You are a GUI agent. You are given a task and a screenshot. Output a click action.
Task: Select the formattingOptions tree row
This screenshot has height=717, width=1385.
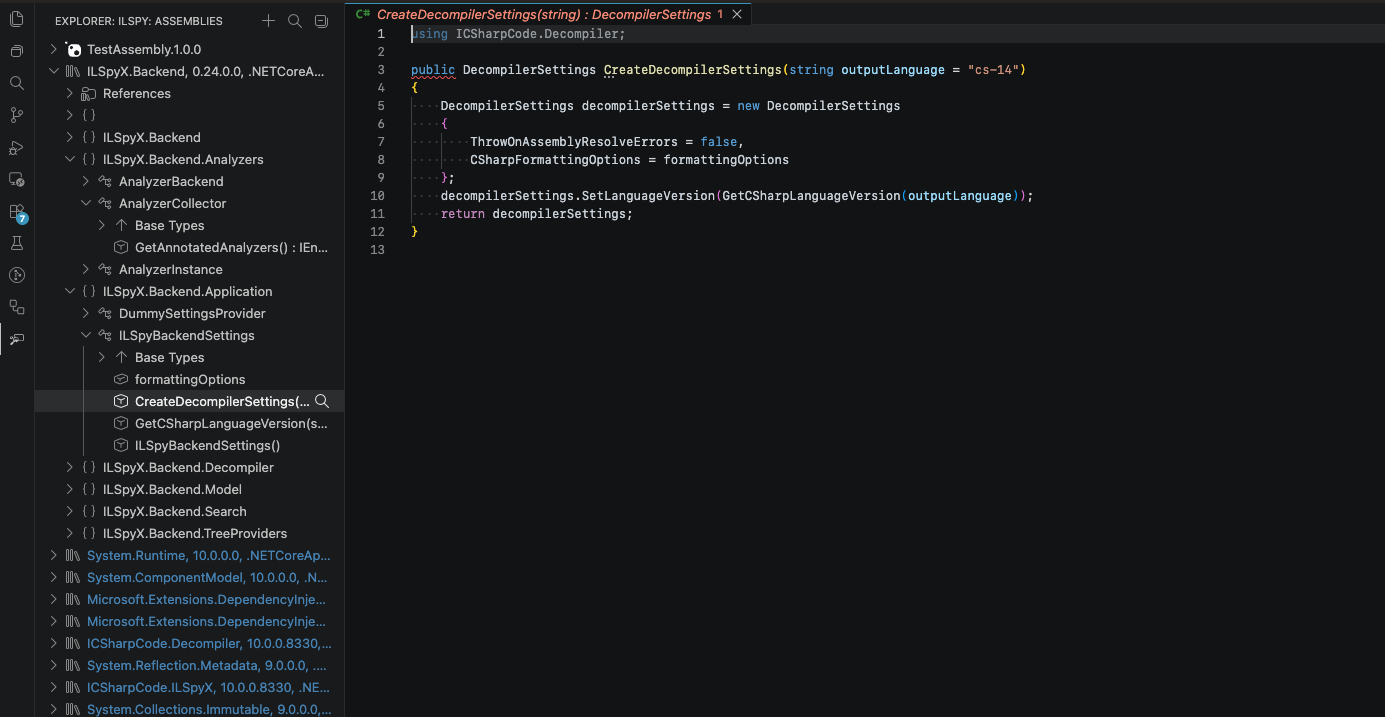pyautogui.click(x=189, y=379)
